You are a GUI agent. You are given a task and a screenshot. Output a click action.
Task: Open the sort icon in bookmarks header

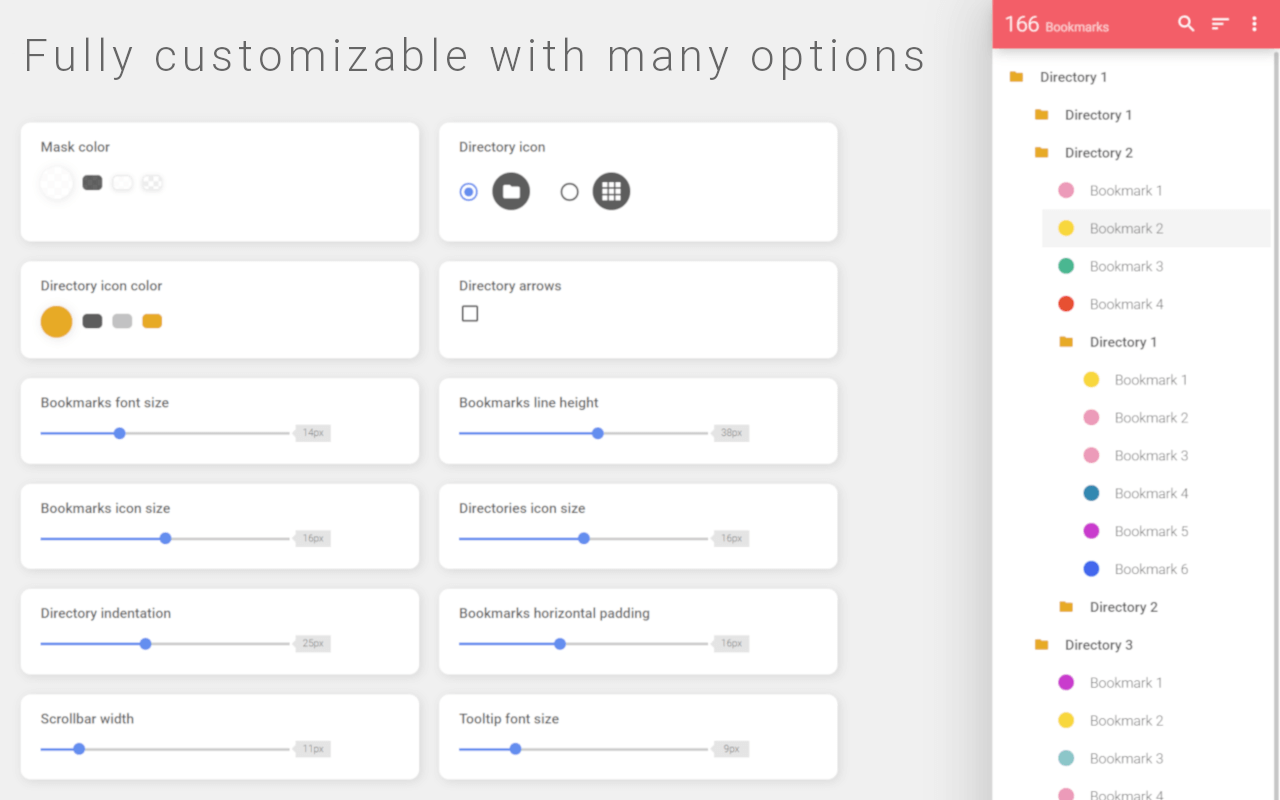point(1220,24)
